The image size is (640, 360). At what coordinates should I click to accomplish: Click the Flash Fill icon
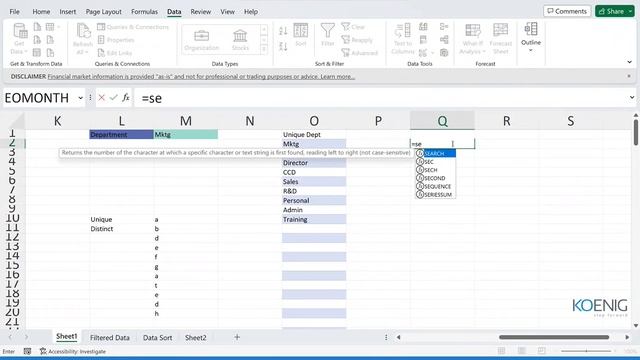click(x=423, y=27)
